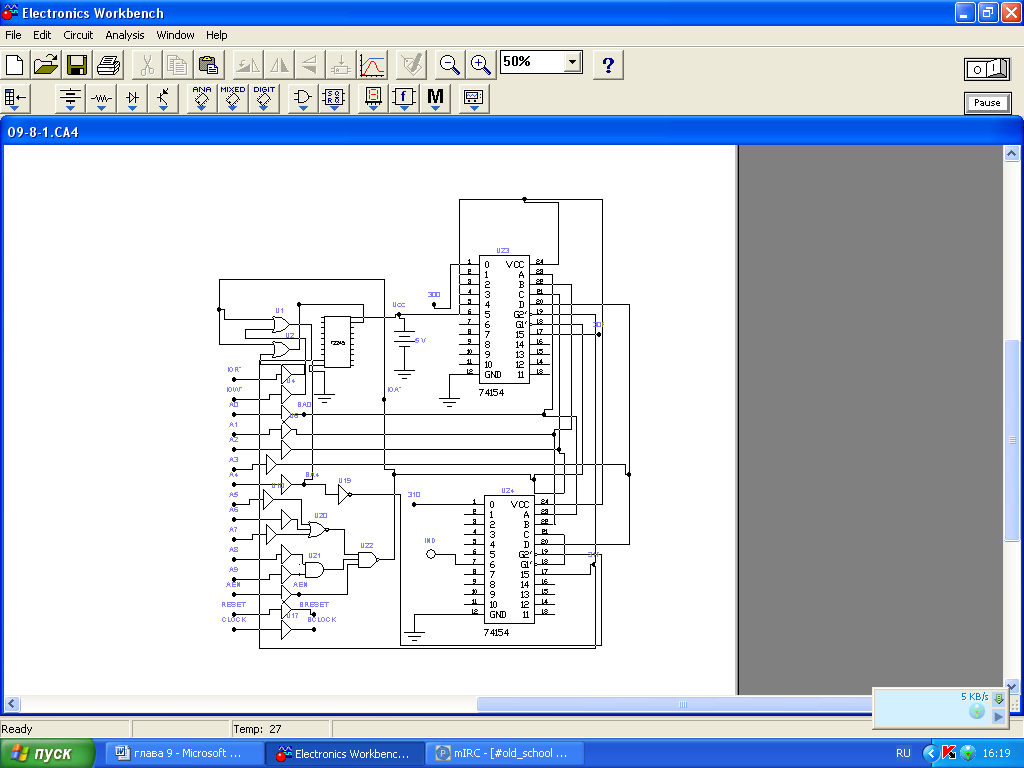Image resolution: width=1024 pixels, height=768 pixels.
Task: Click the 09-8-1.CA4 circuit window title bar
Action: point(511,132)
